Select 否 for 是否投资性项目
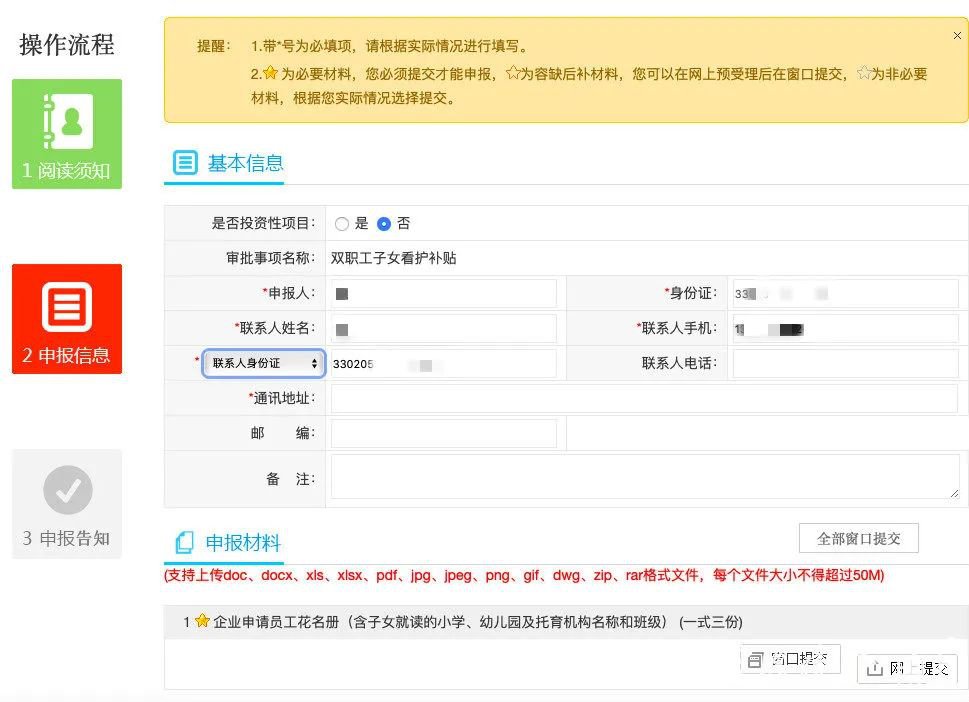 [x=384, y=224]
